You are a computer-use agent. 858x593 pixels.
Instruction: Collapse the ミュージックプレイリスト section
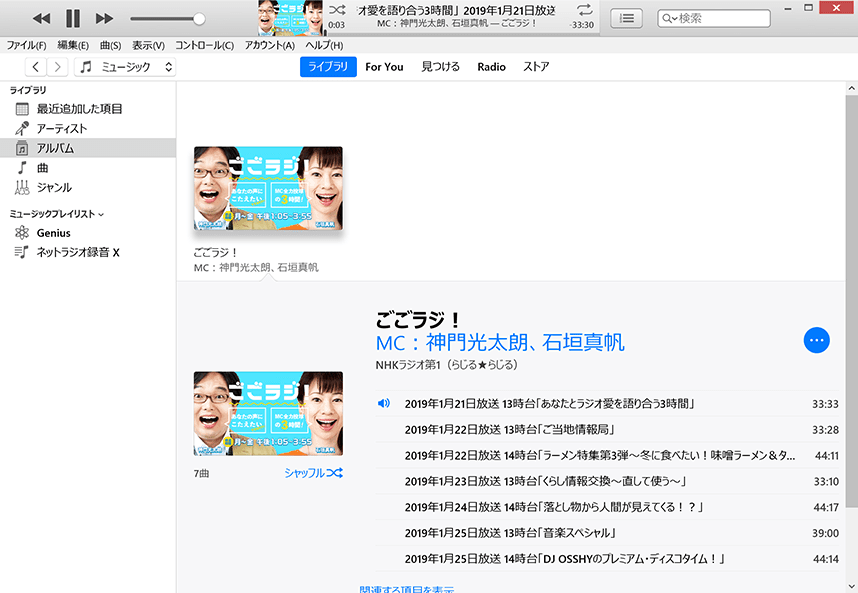[104, 213]
